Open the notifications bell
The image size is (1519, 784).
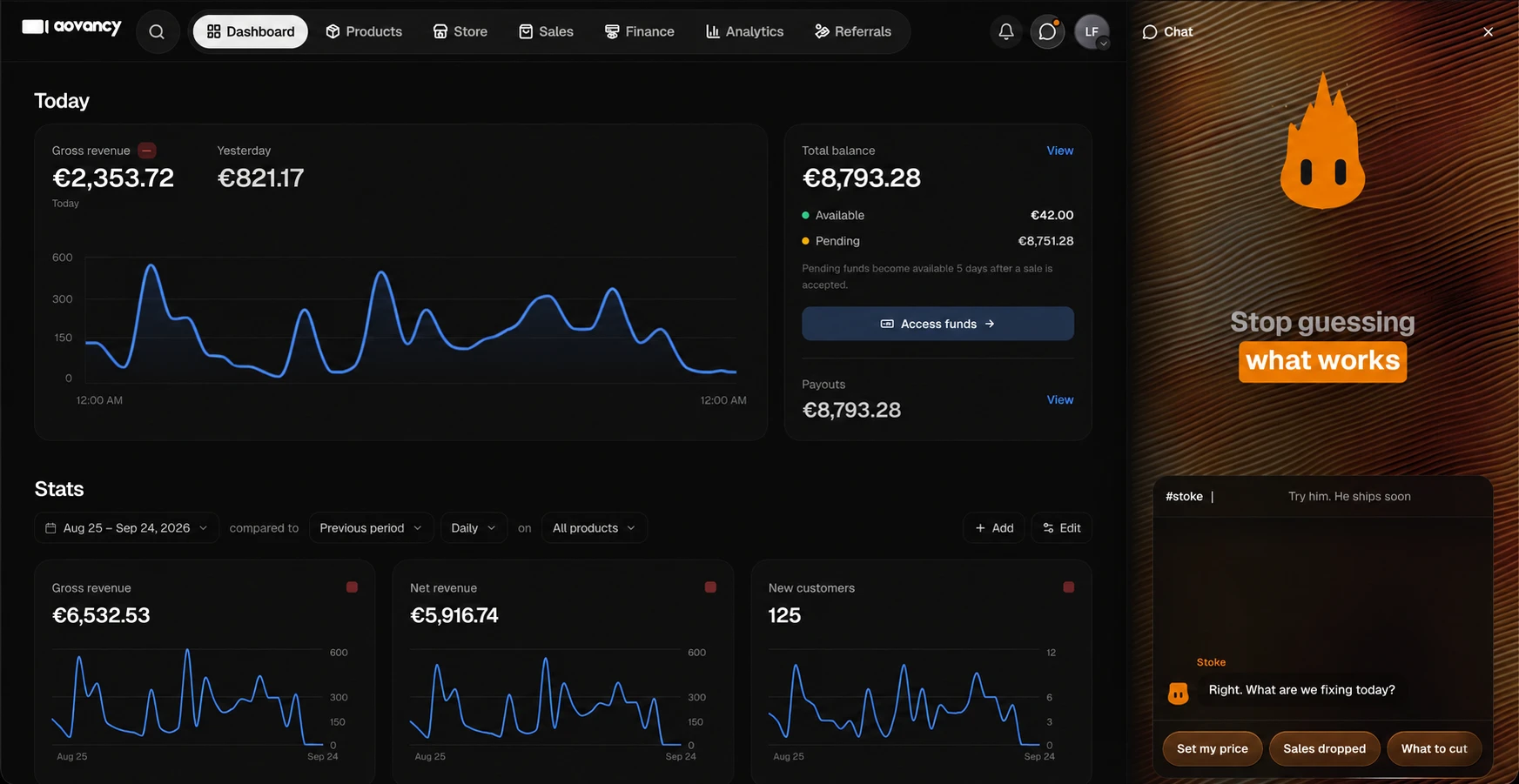[x=1006, y=31]
